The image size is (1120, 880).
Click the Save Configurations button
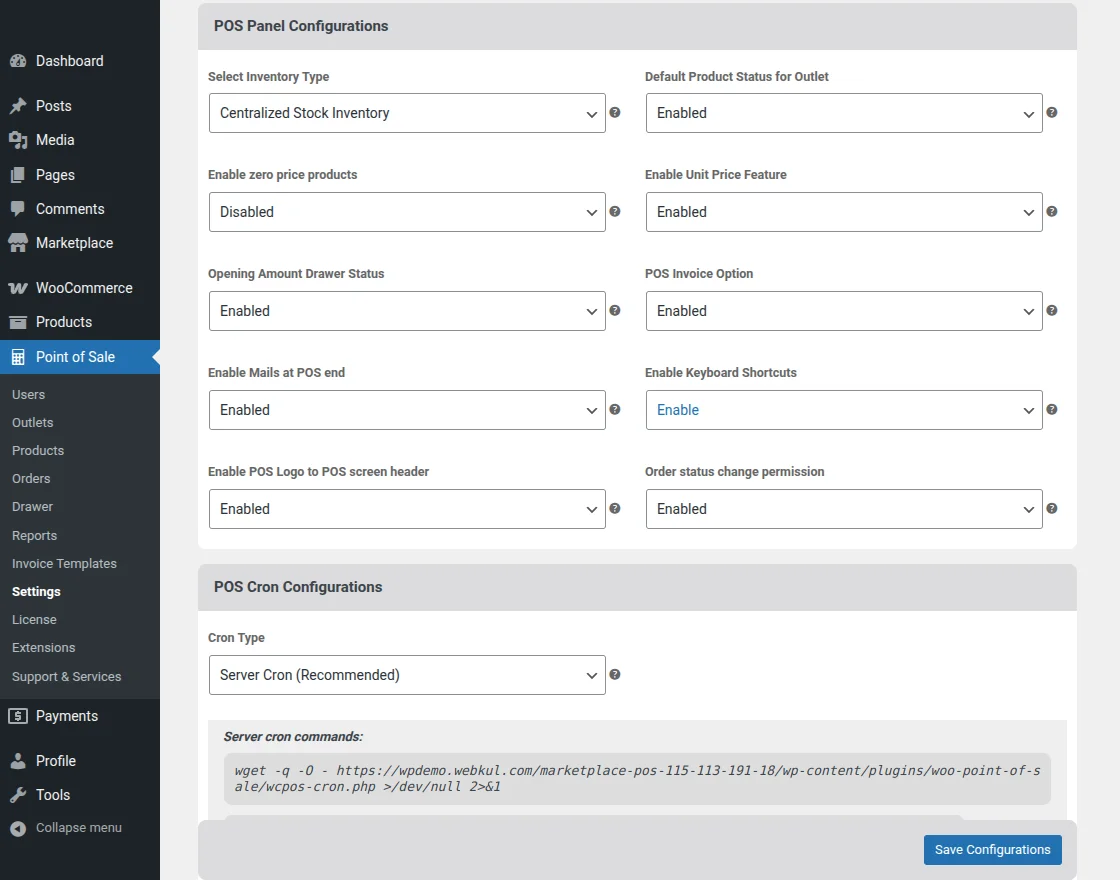point(992,850)
